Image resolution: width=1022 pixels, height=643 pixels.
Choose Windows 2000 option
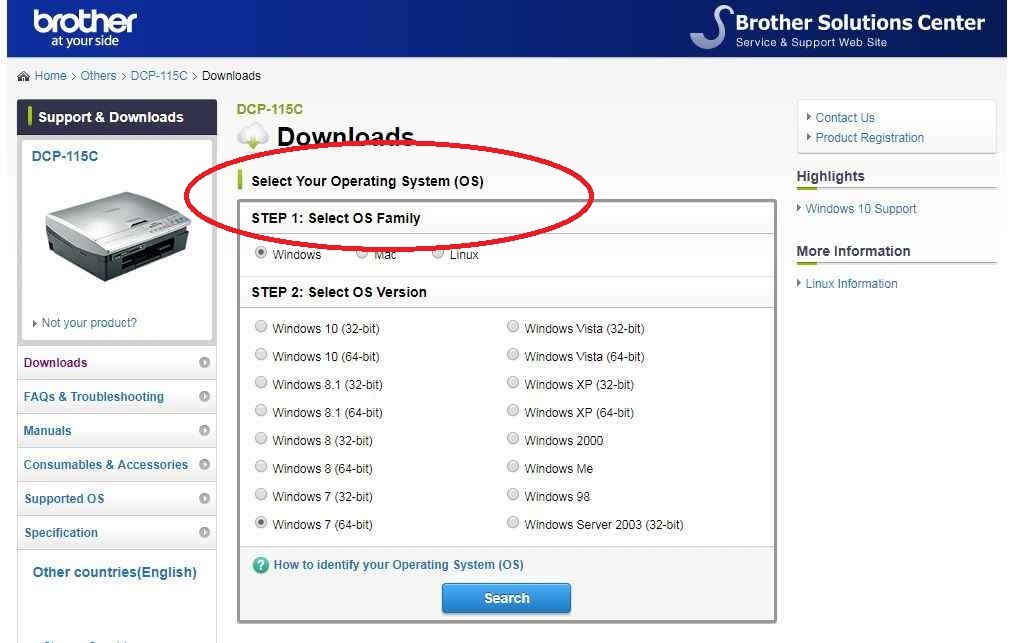point(513,438)
